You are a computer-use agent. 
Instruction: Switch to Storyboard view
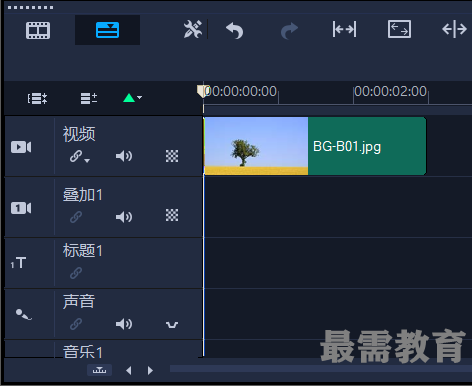(x=38, y=30)
